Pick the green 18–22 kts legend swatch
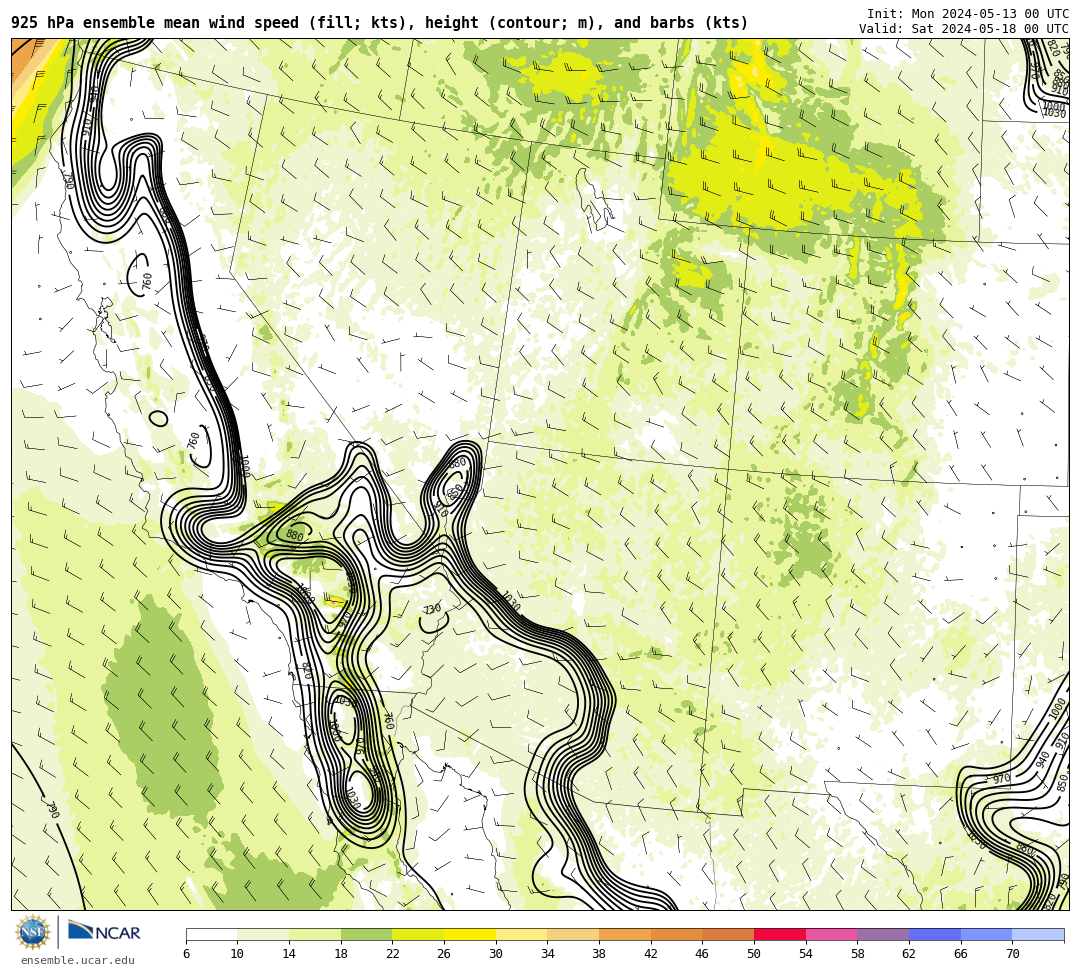Screen dimensions: 1080x973 point(366,934)
